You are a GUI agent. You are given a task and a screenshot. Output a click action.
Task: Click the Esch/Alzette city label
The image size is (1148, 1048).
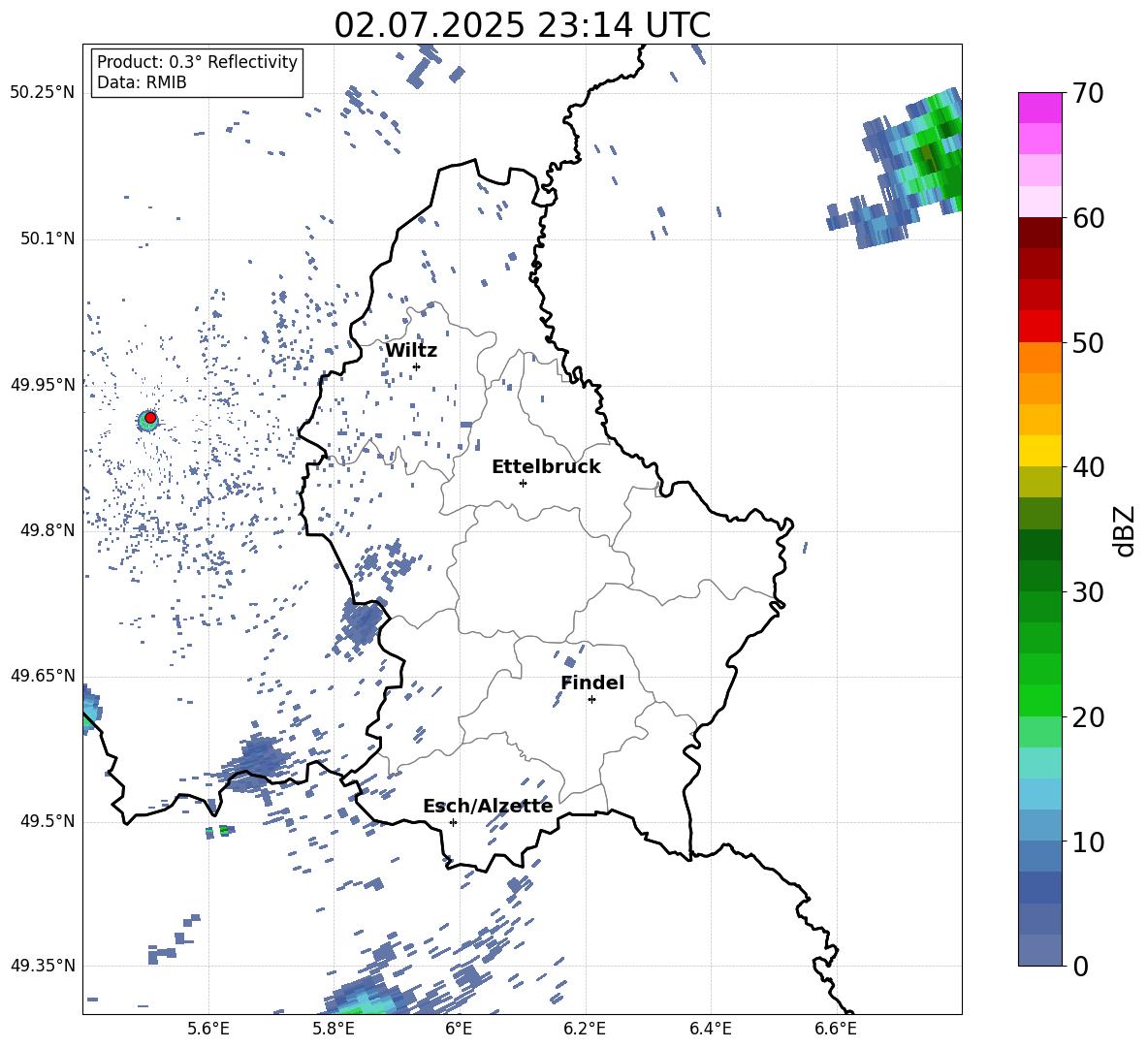tap(488, 806)
